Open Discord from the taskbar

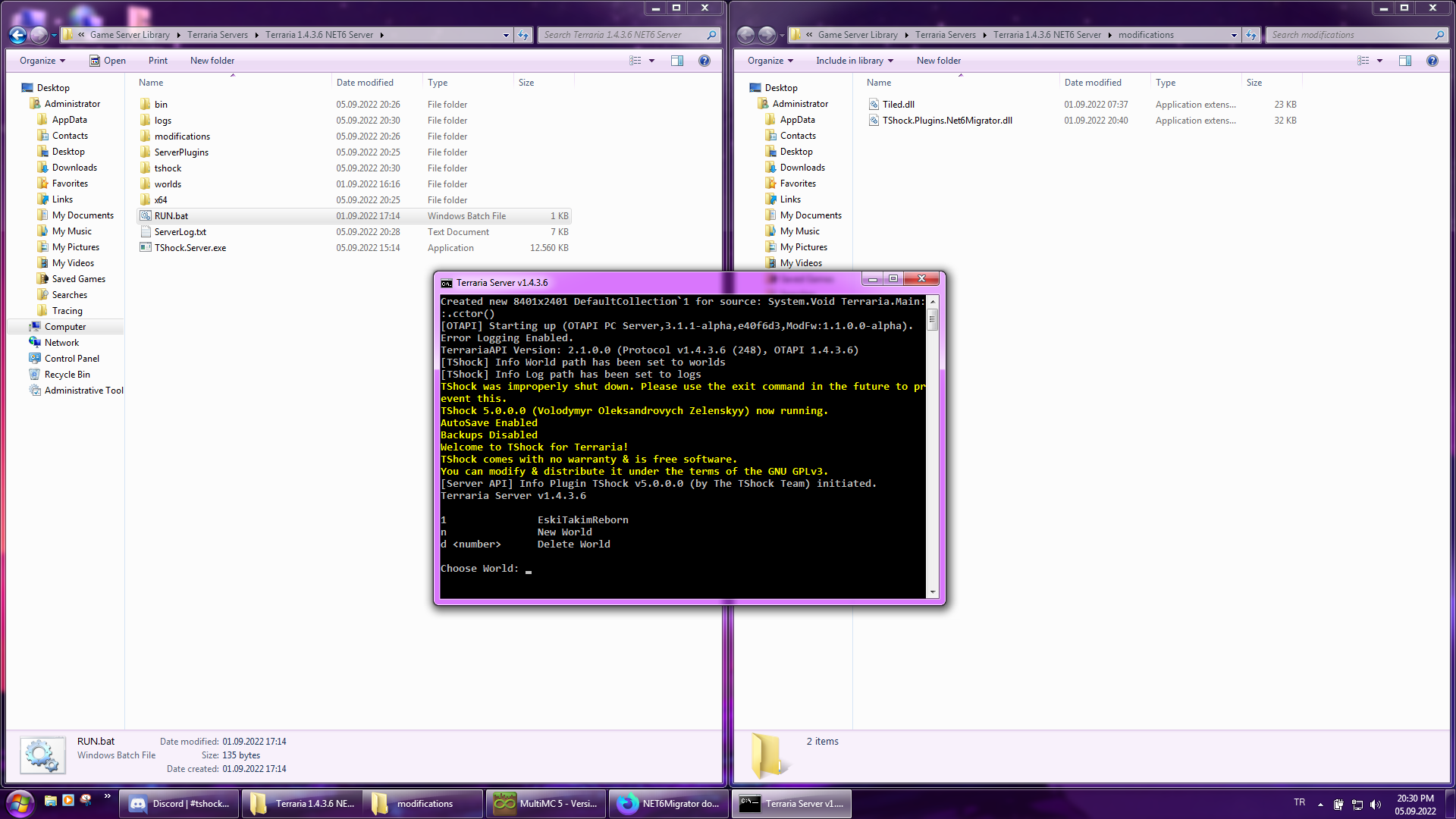180,804
